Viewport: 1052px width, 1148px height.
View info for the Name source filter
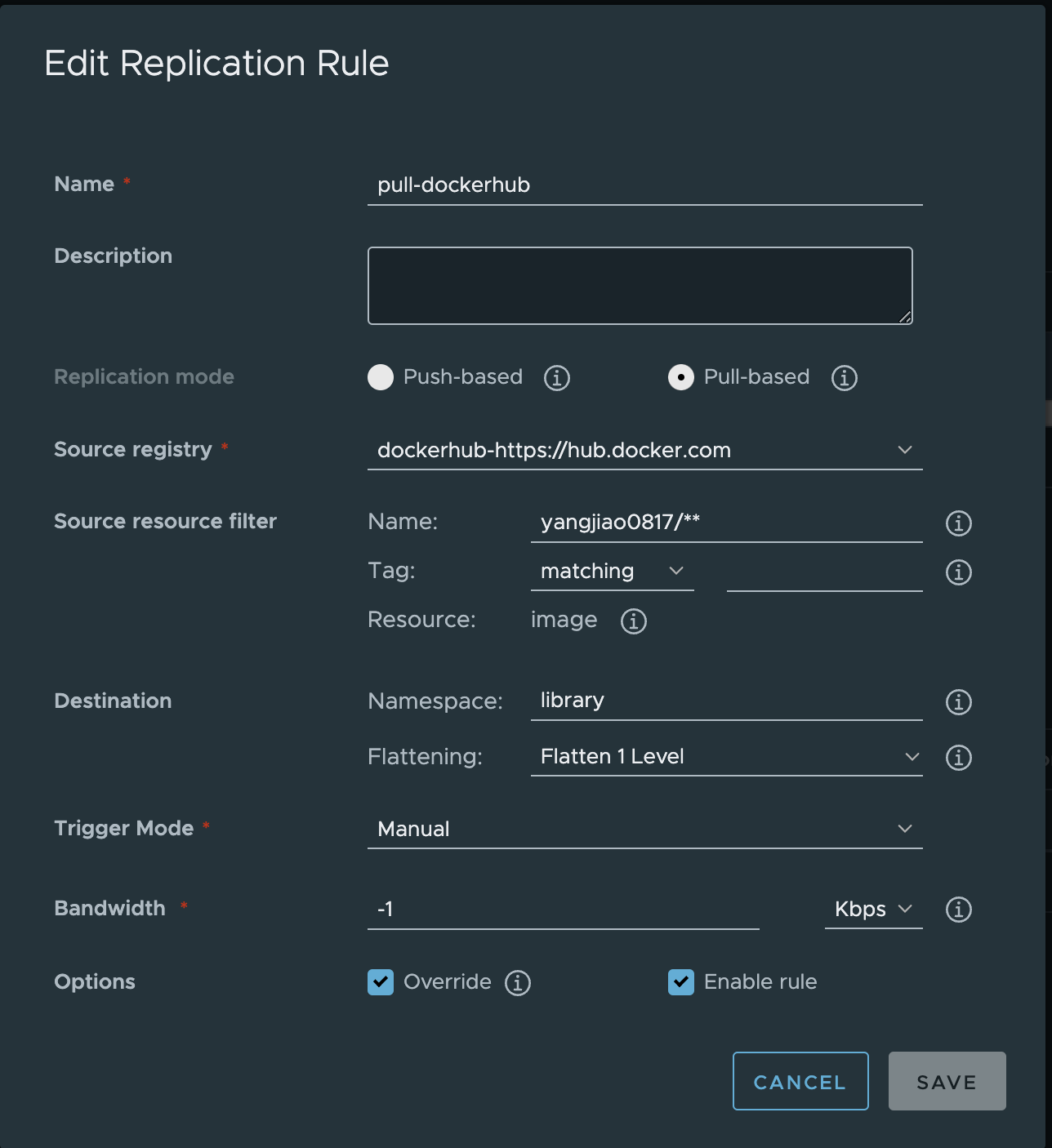(x=958, y=523)
